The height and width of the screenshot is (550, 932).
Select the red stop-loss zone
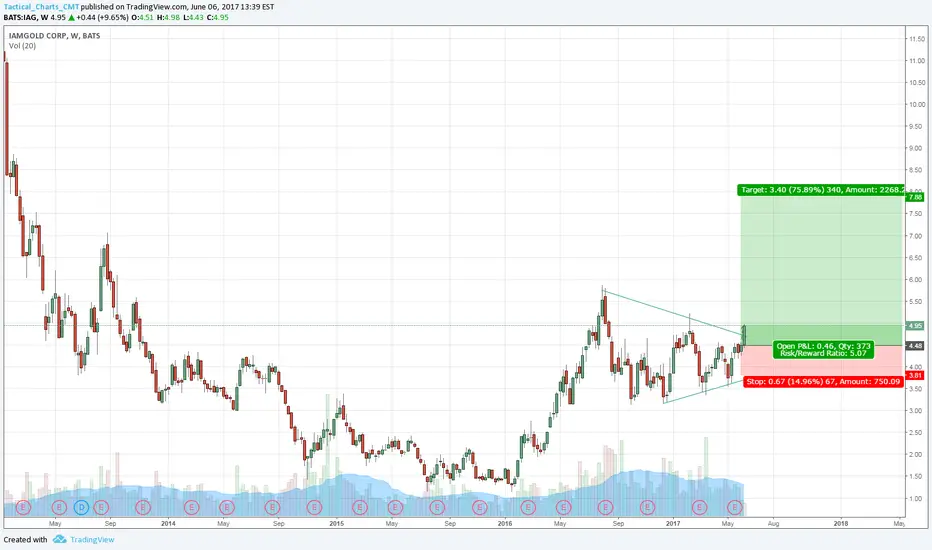click(x=823, y=360)
